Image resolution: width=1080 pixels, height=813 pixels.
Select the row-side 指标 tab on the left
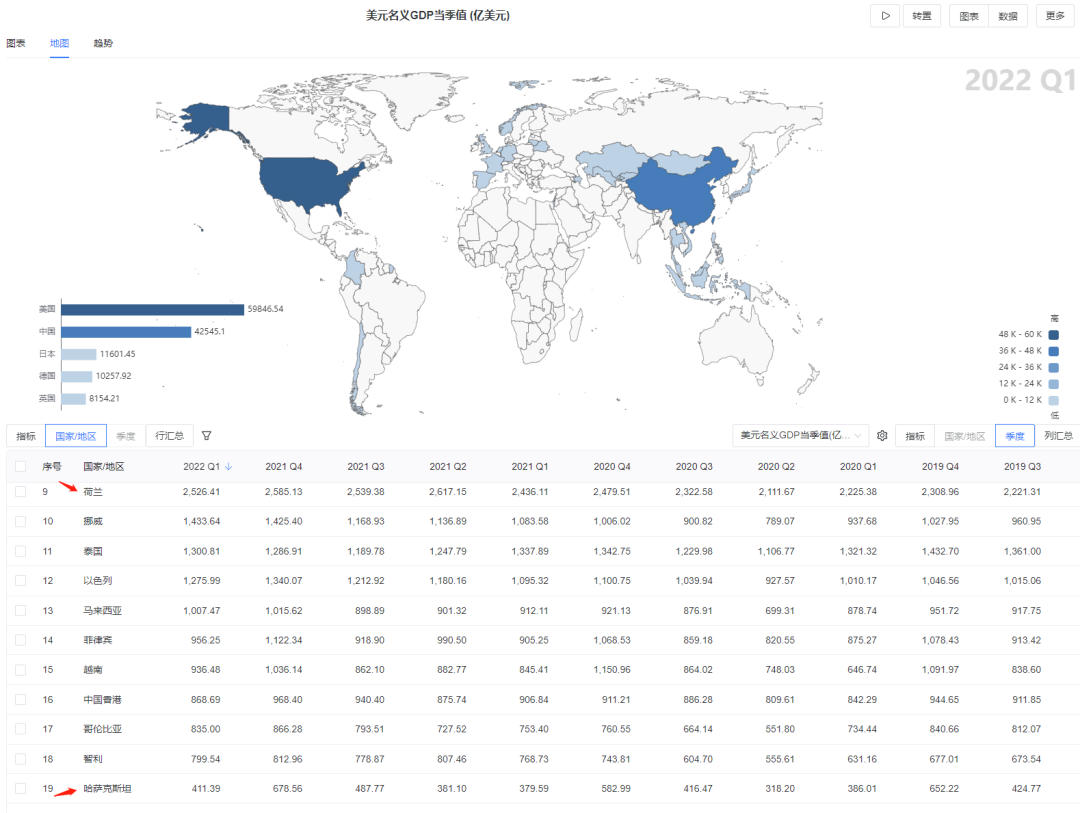[26, 435]
